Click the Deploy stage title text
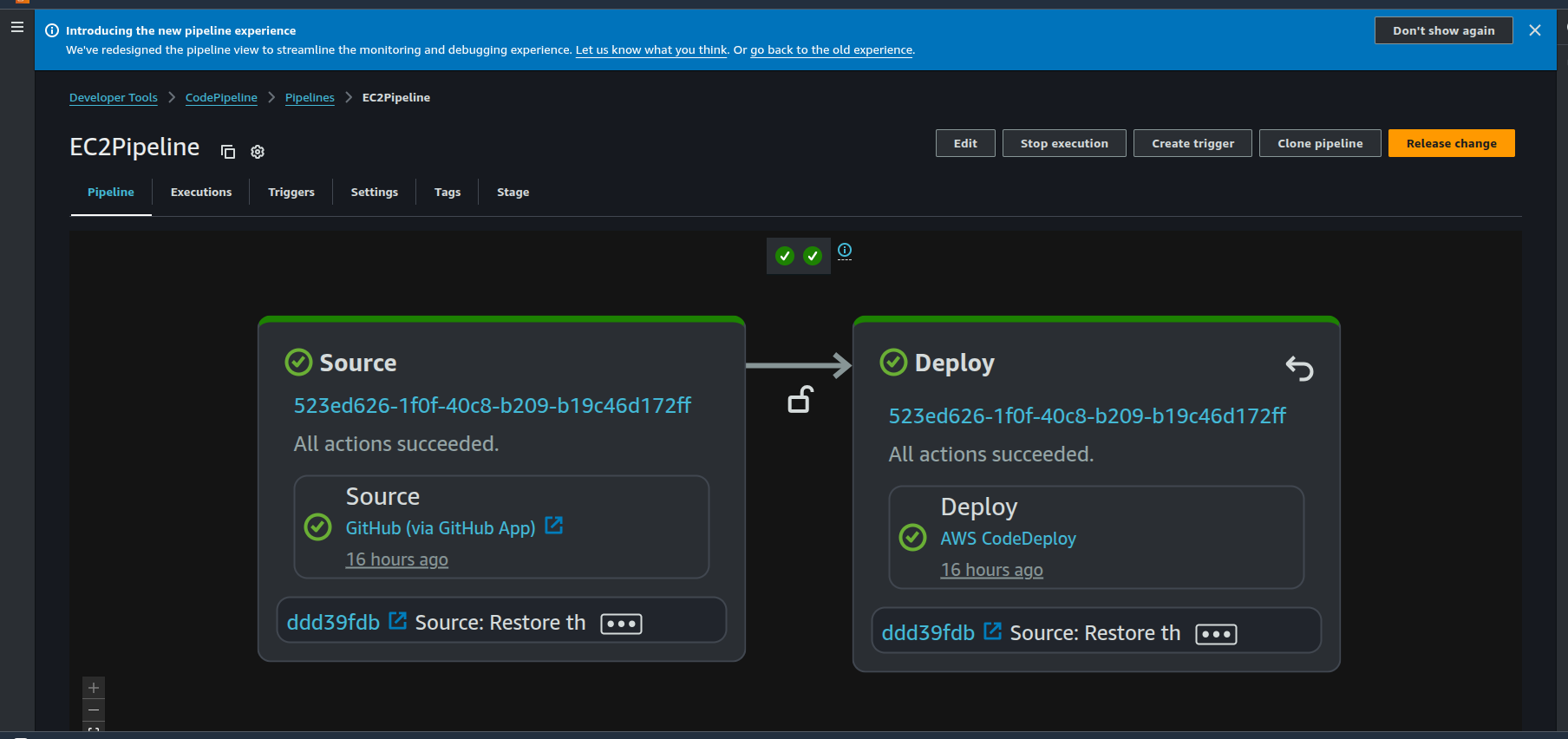 [x=955, y=363]
